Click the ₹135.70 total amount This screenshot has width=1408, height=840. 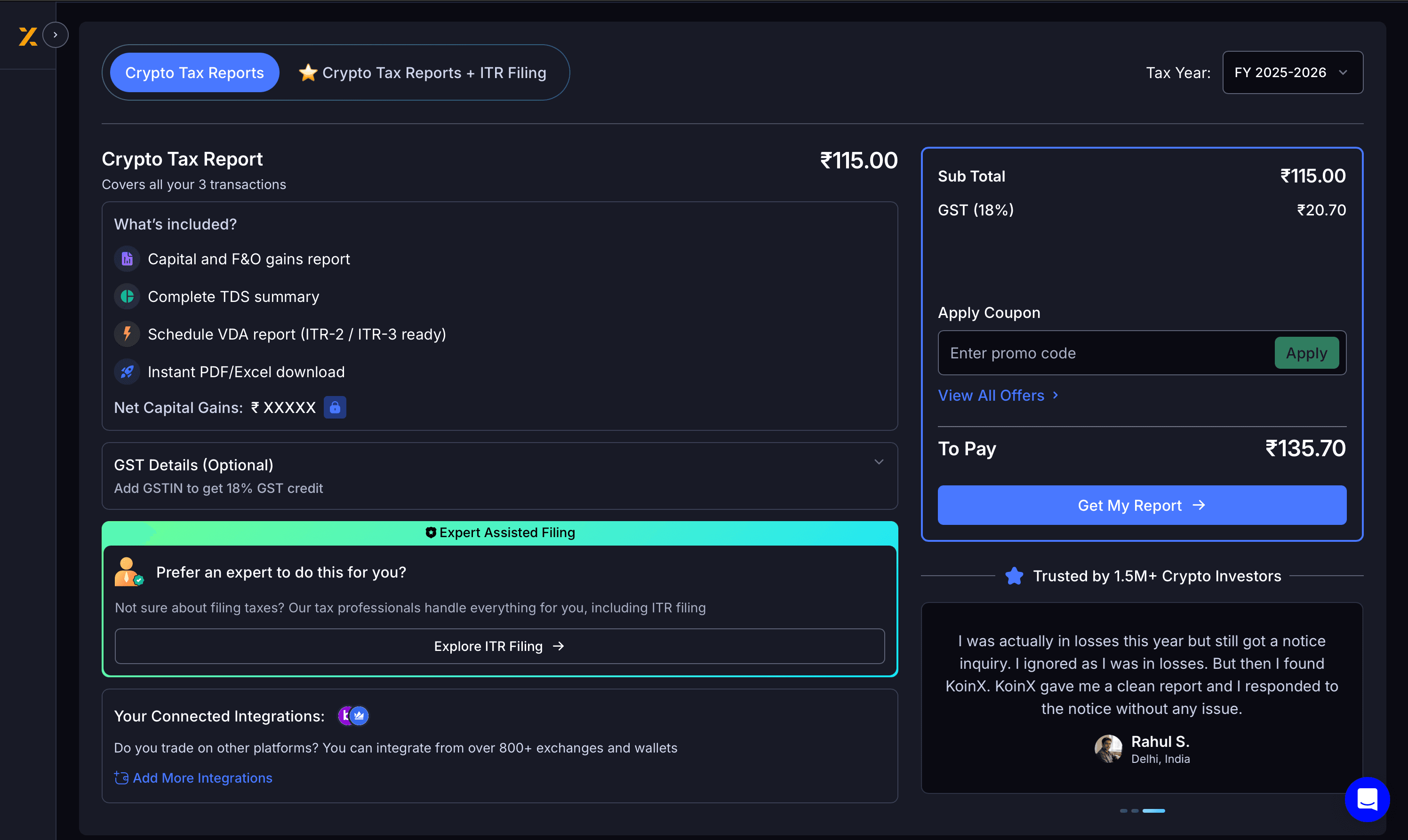point(1305,448)
